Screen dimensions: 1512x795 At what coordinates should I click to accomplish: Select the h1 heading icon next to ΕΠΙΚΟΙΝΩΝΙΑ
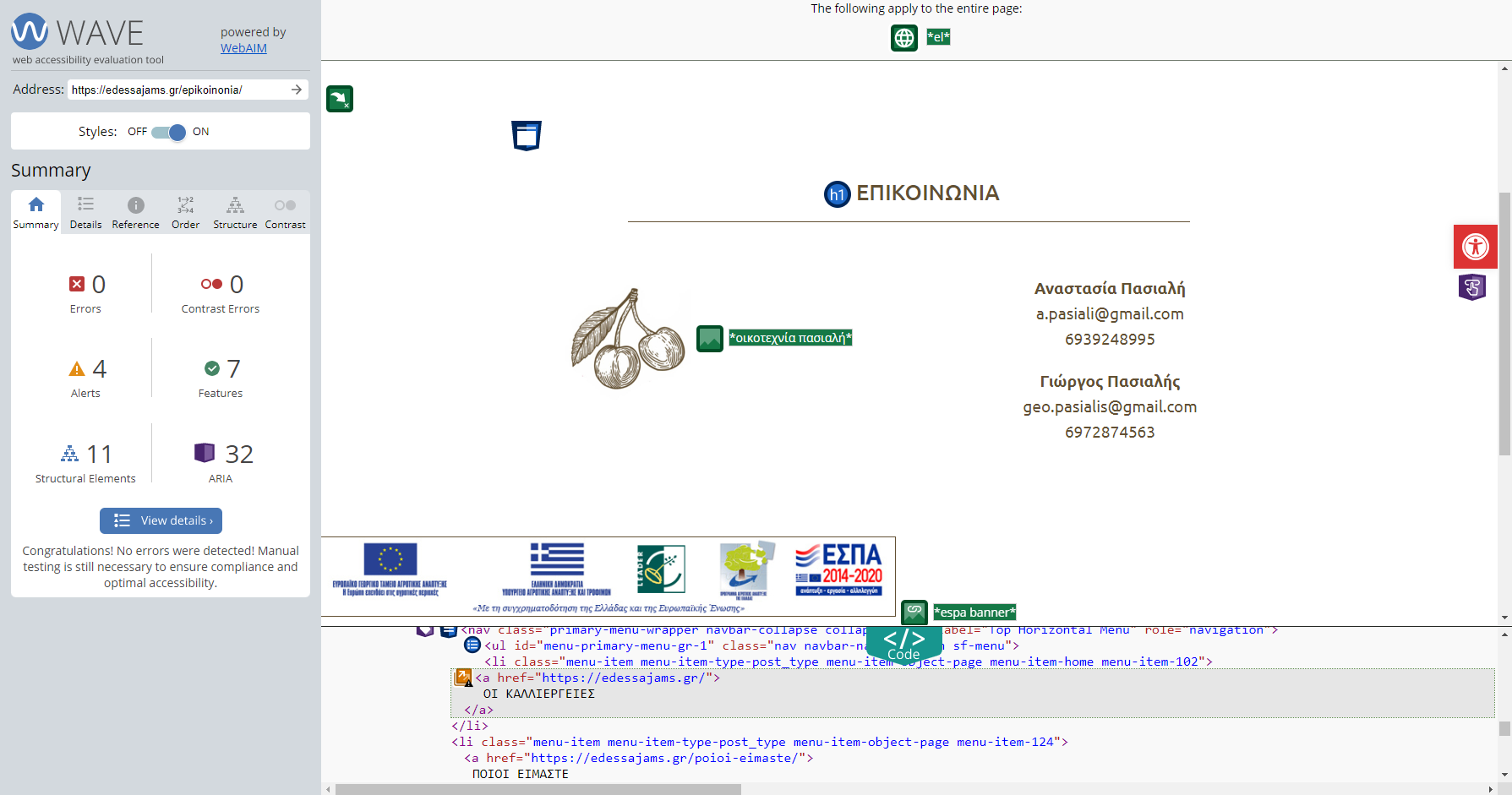tap(836, 193)
